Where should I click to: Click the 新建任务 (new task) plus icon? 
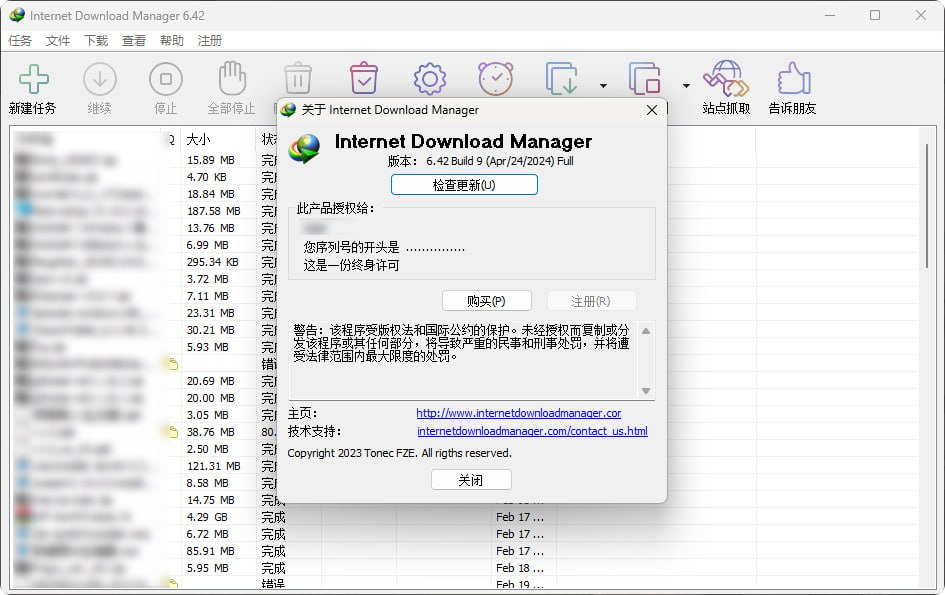(33, 80)
